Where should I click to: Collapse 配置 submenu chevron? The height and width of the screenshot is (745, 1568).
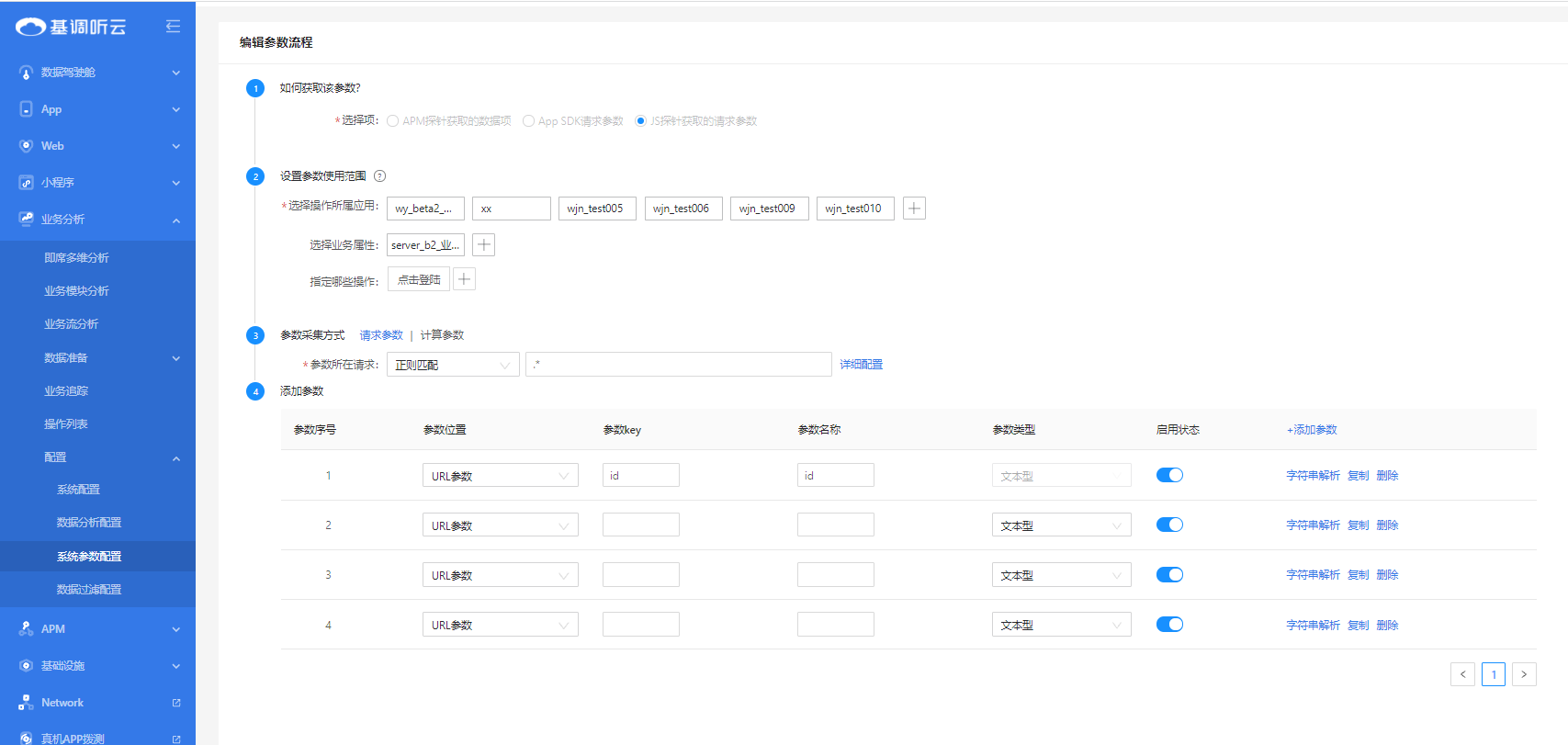176,457
